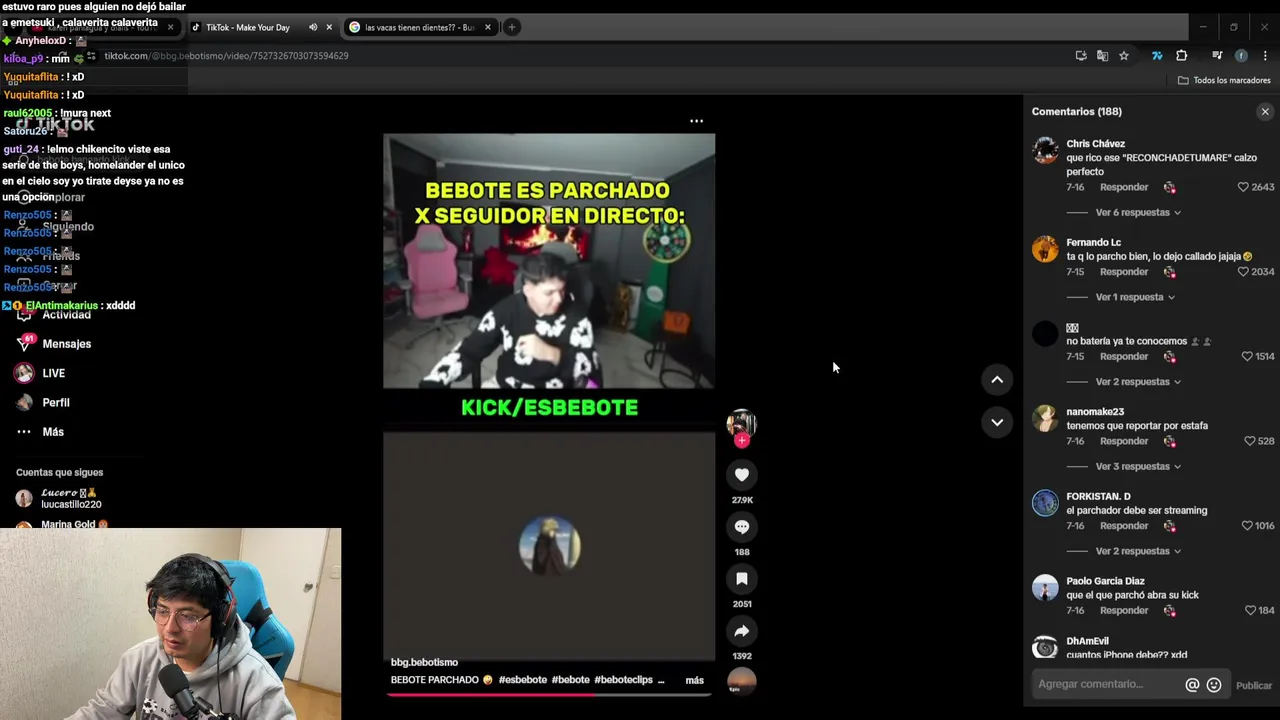Click the Publicar button

click(x=1254, y=685)
